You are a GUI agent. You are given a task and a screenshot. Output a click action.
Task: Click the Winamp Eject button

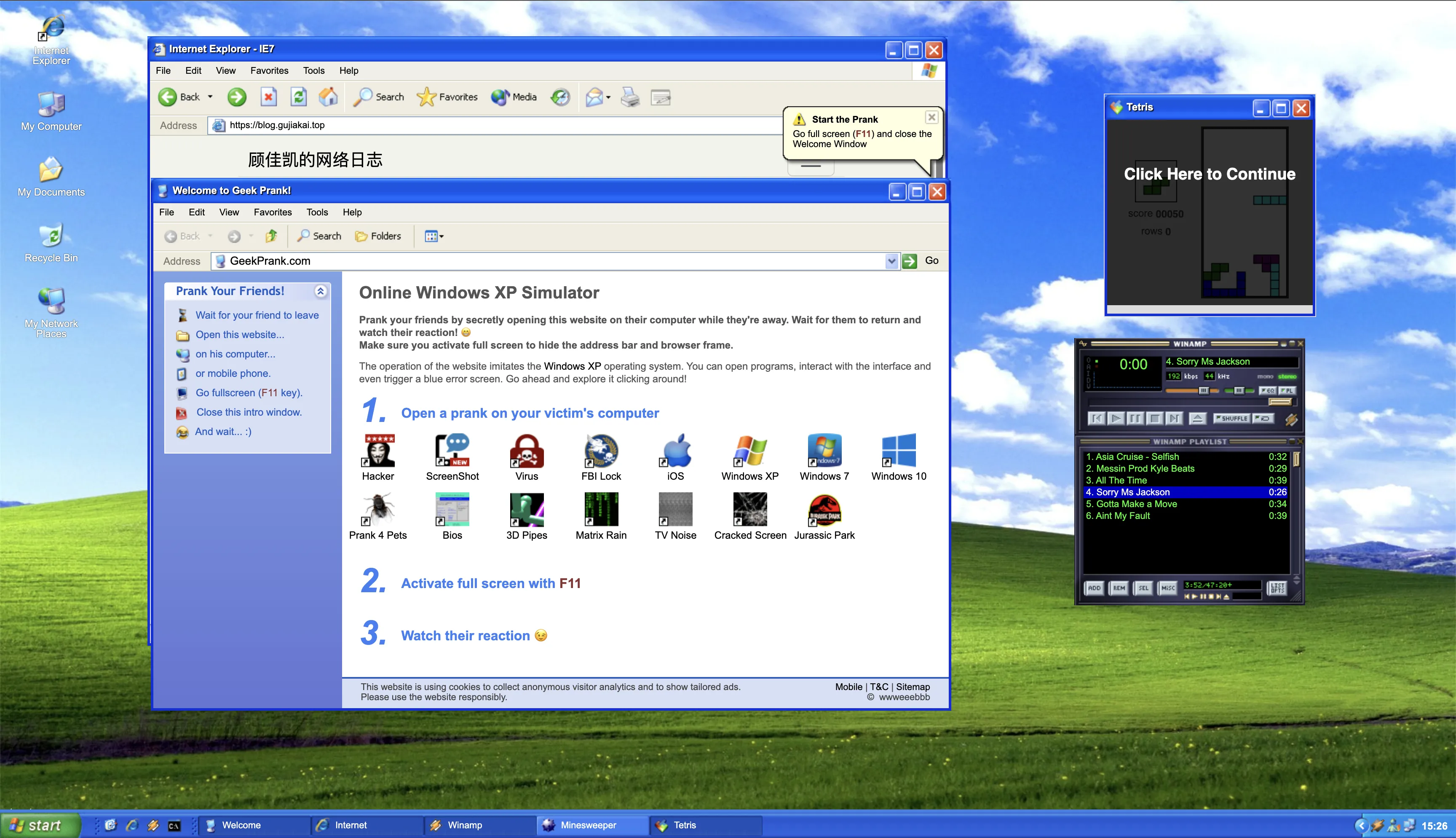1197,419
